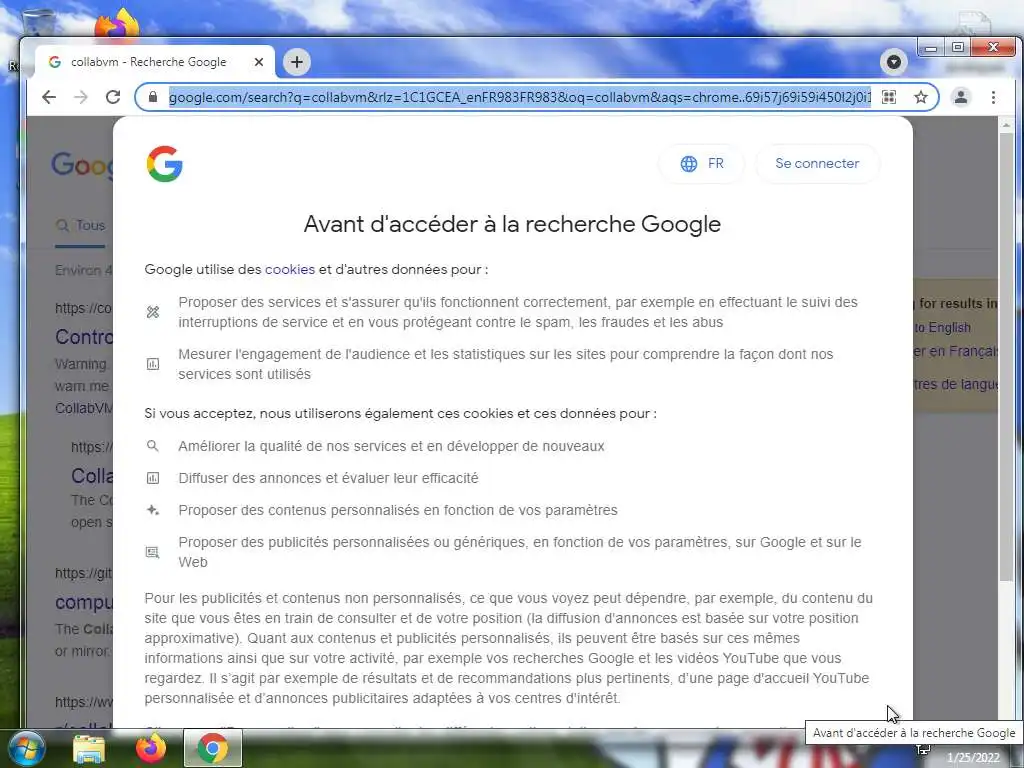Image resolution: width=1024 pixels, height=768 pixels.
Task: Open the QR code icon in address bar
Action: coord(889,97)
